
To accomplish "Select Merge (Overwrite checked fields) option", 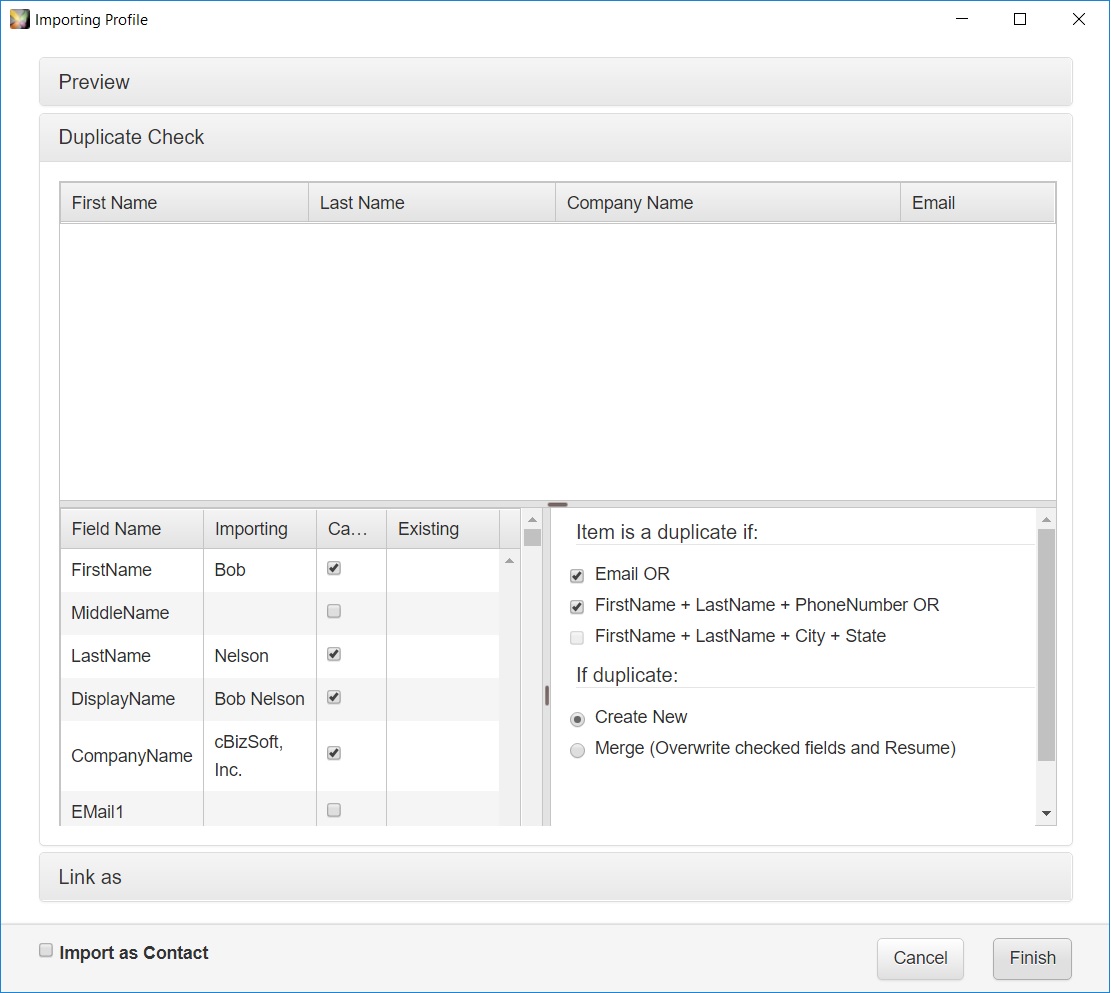I will (x=577, y=750).
